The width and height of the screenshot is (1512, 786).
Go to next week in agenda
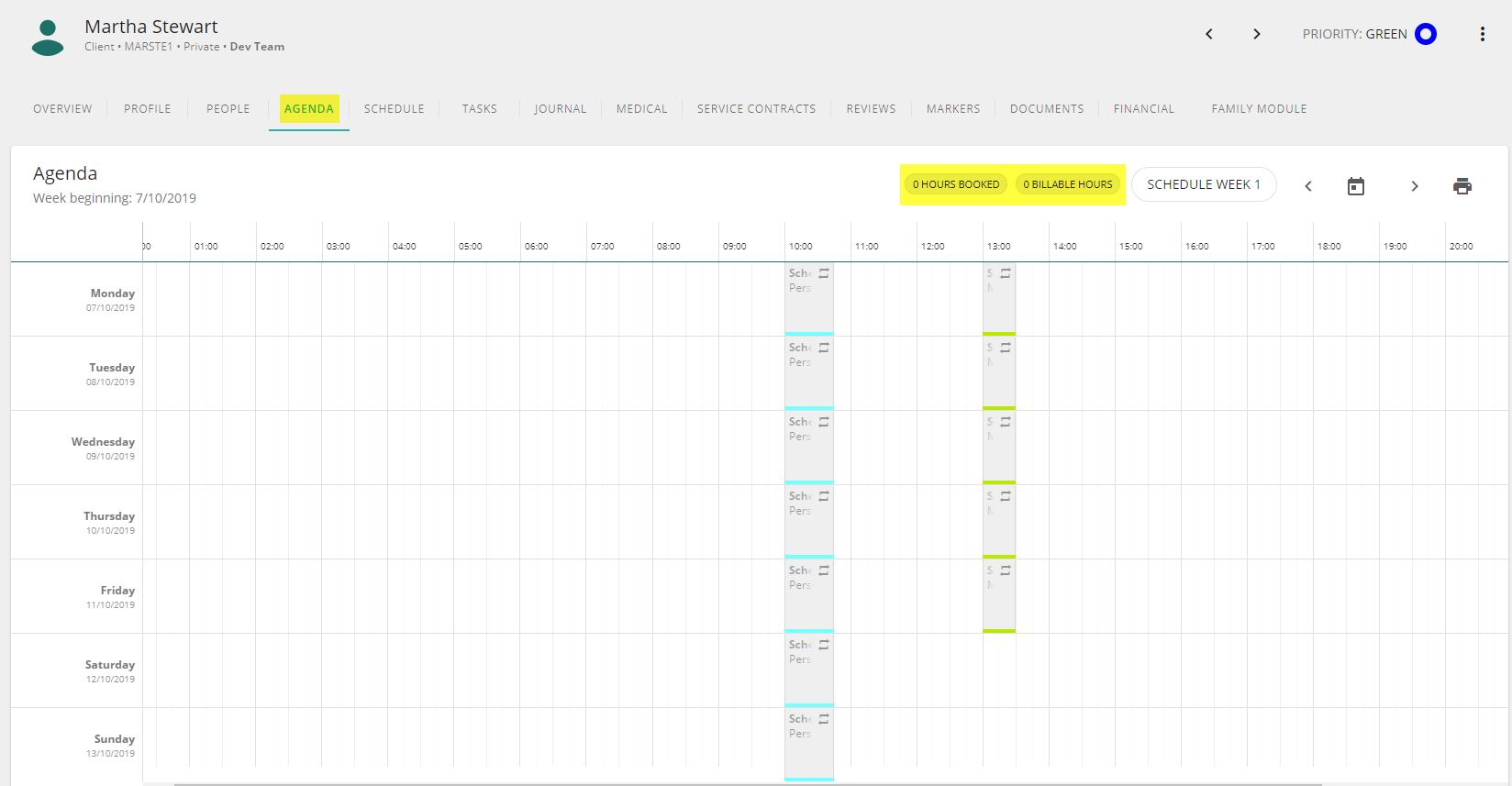pos(1415,186)
